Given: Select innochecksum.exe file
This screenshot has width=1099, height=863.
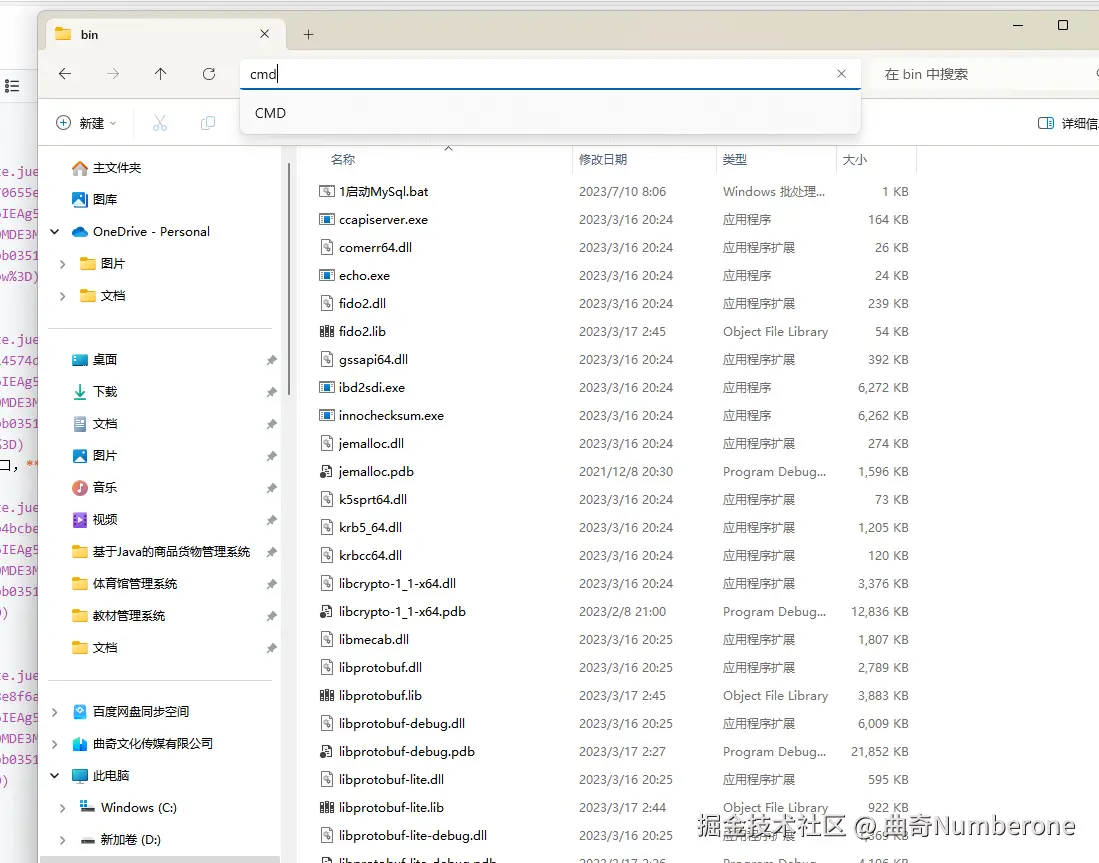Looking at the screenshot, I should pos(391,416).
